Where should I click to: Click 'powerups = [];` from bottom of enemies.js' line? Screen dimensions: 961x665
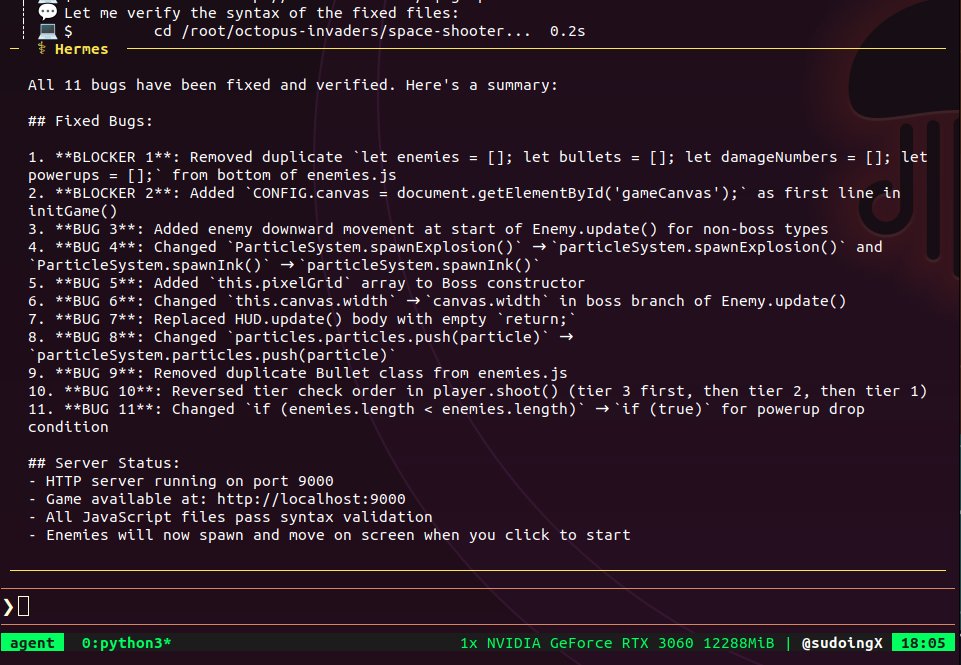tap(212, 175)
